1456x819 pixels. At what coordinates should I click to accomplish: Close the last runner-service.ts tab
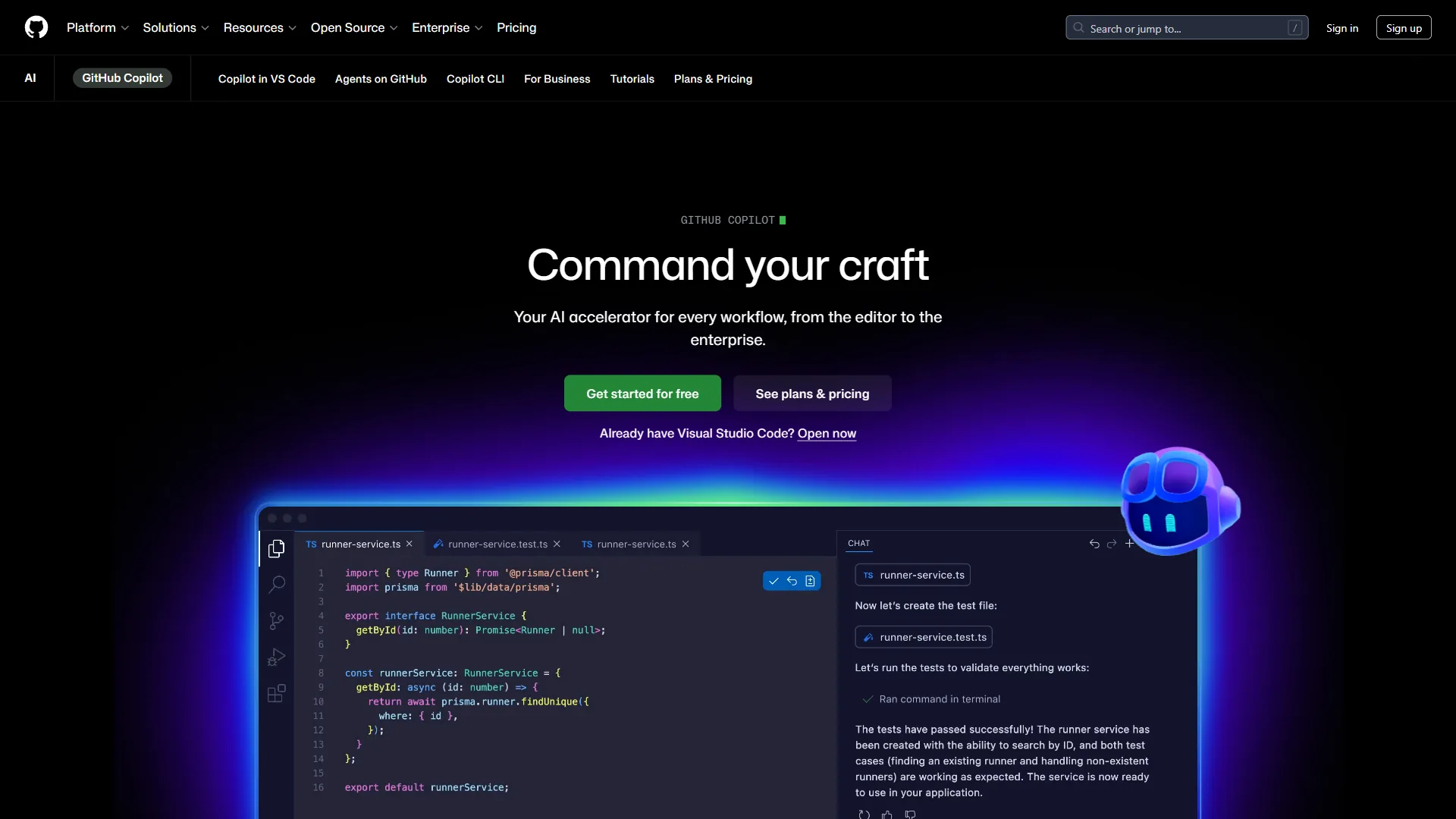coord(686,544)
